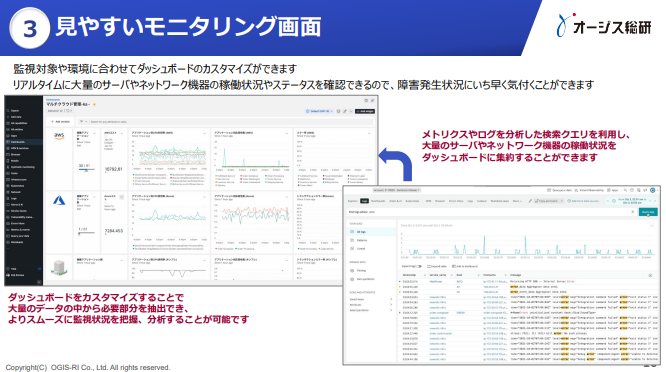Switch to Dashboards tab in logs window

378,201
